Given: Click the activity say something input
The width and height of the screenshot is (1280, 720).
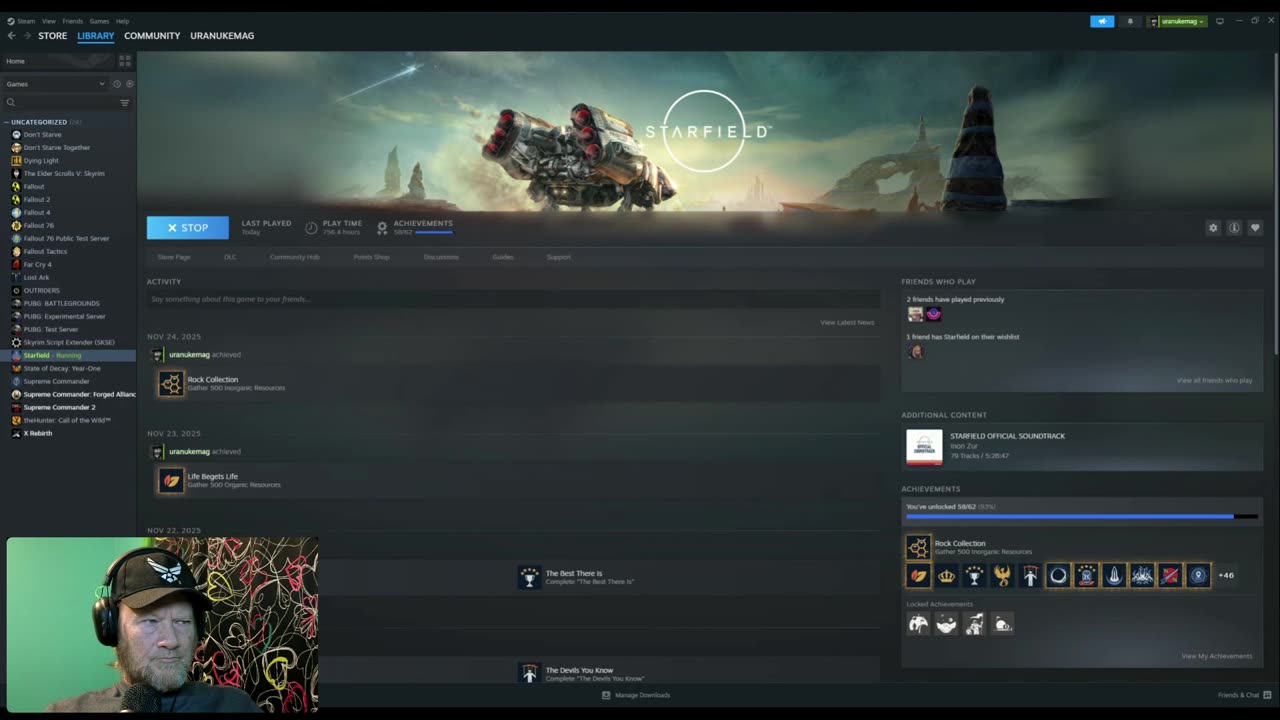Looking at the screenshot, I should tap(513, 299).
